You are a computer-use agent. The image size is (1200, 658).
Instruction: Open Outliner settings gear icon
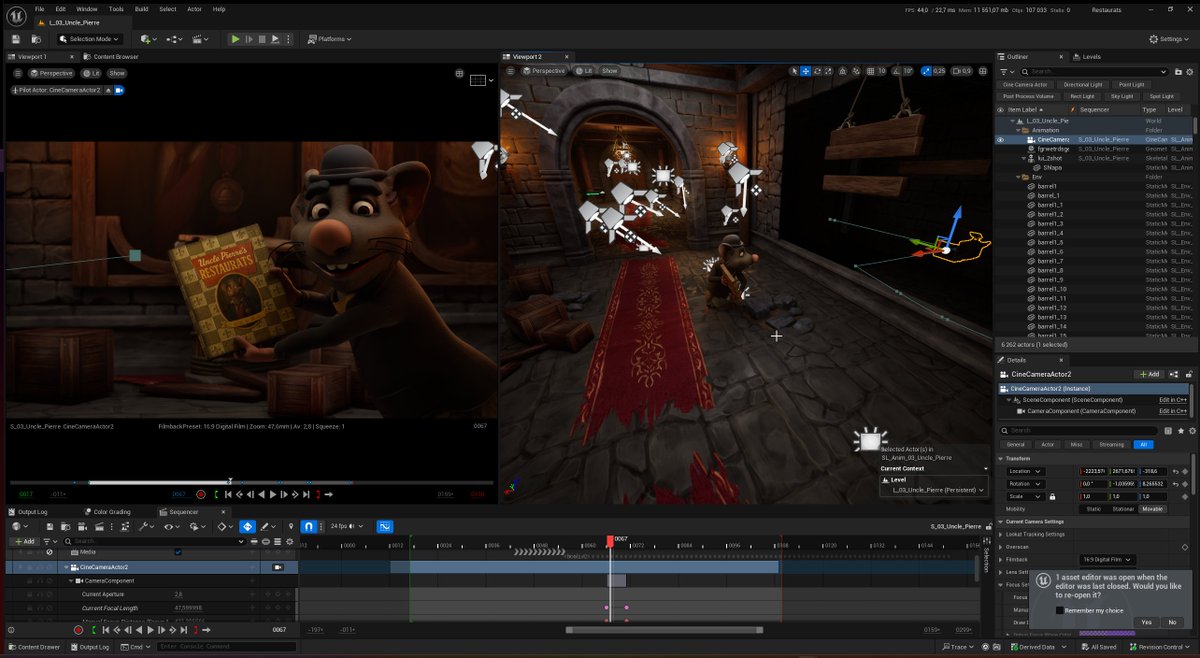click(1190, 72)
